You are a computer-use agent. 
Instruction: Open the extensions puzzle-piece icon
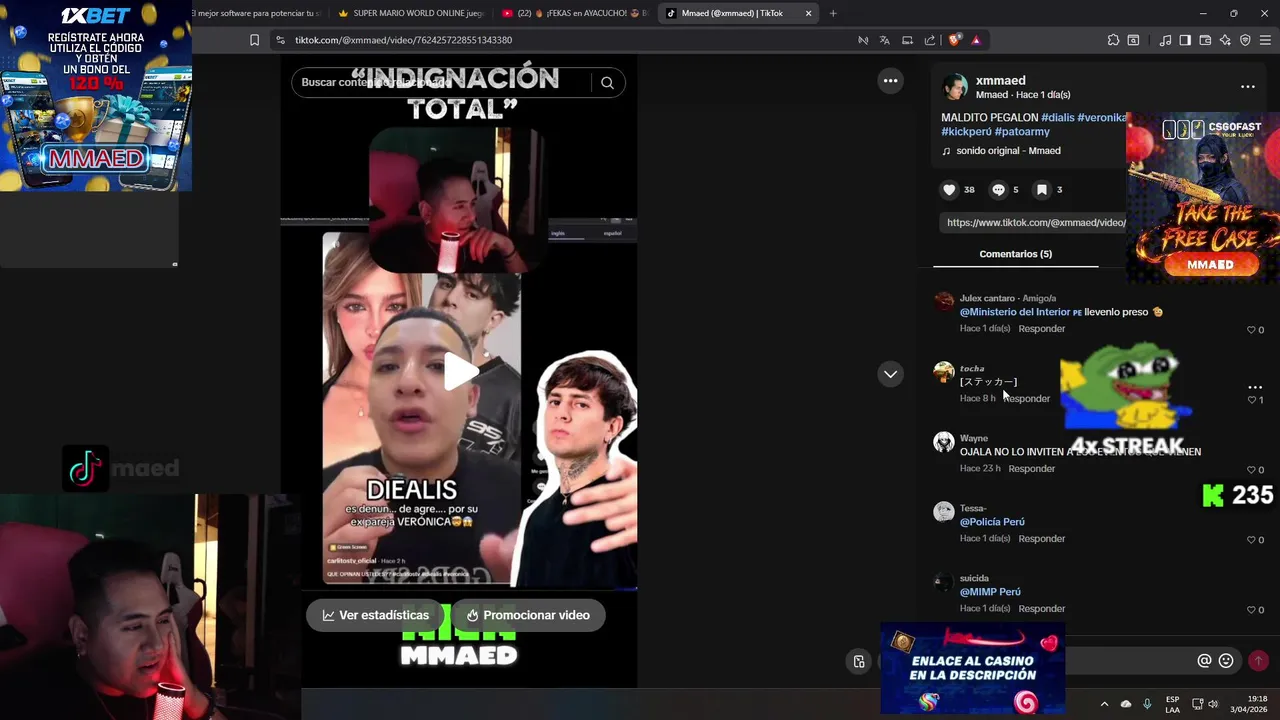tap(1113, 40)
